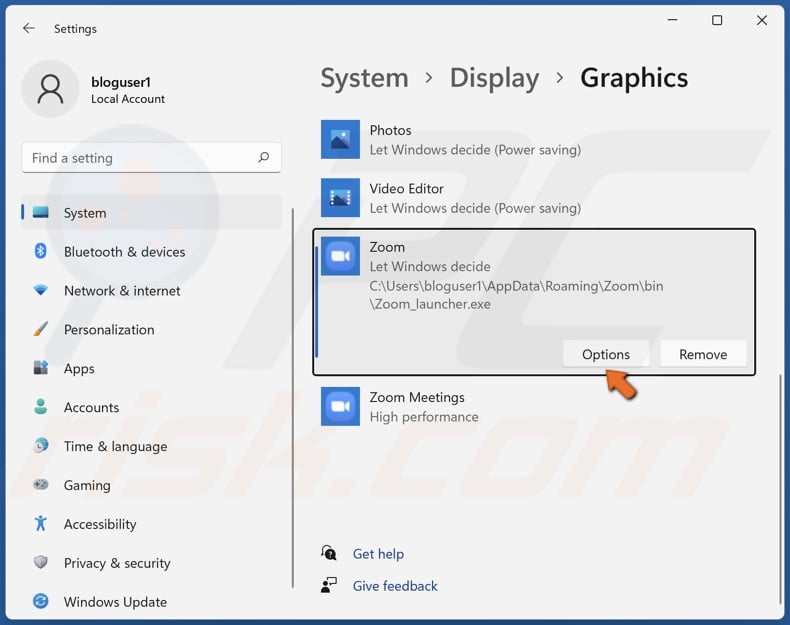The width and height of the screenshot is (790, 625).
Task: Click the Zoom app camera icon
Action: click(x=341, y=256)
